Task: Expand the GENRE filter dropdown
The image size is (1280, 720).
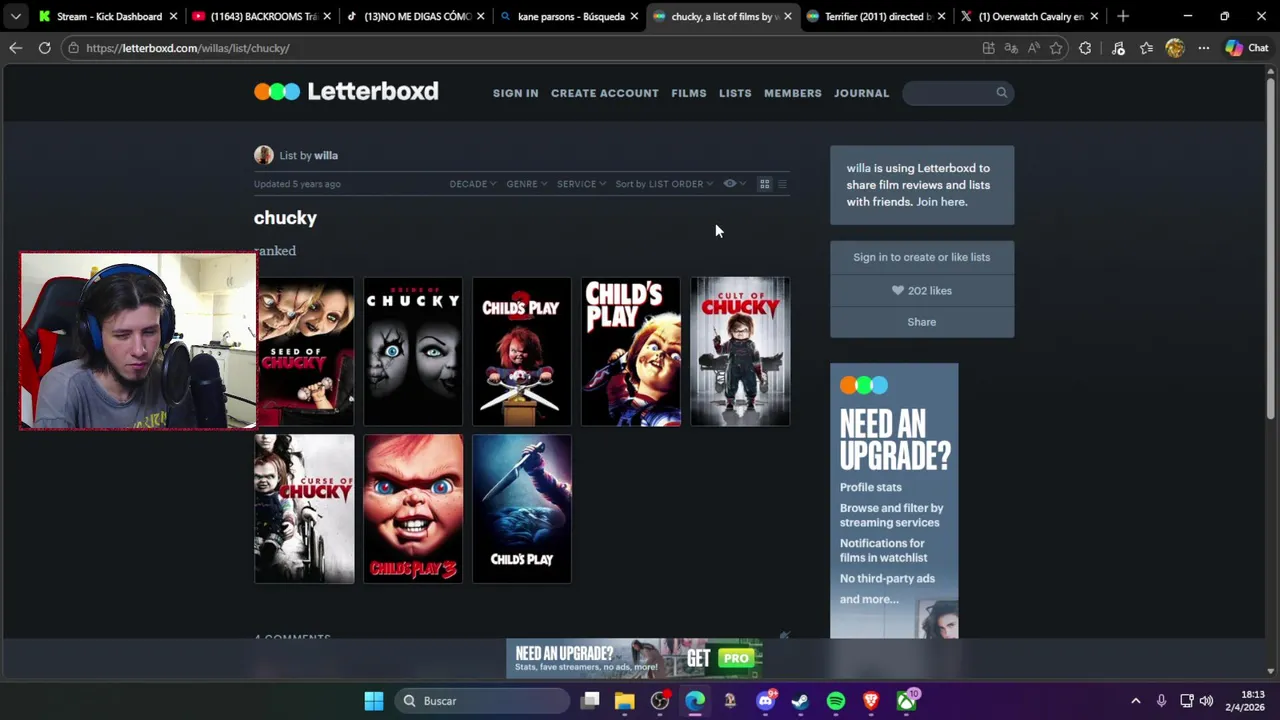Action: click(526, 184)
